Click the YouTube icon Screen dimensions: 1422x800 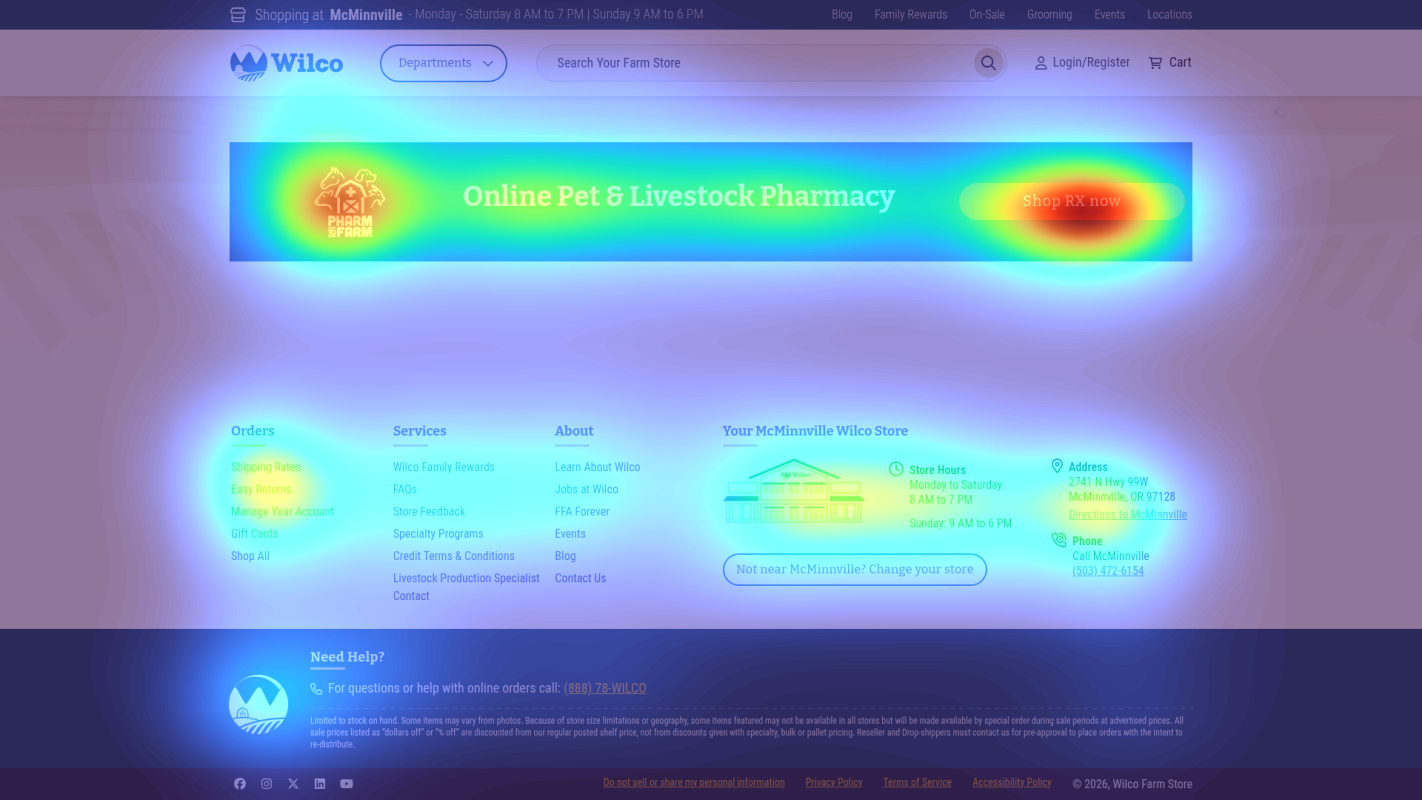coord(346,783)
